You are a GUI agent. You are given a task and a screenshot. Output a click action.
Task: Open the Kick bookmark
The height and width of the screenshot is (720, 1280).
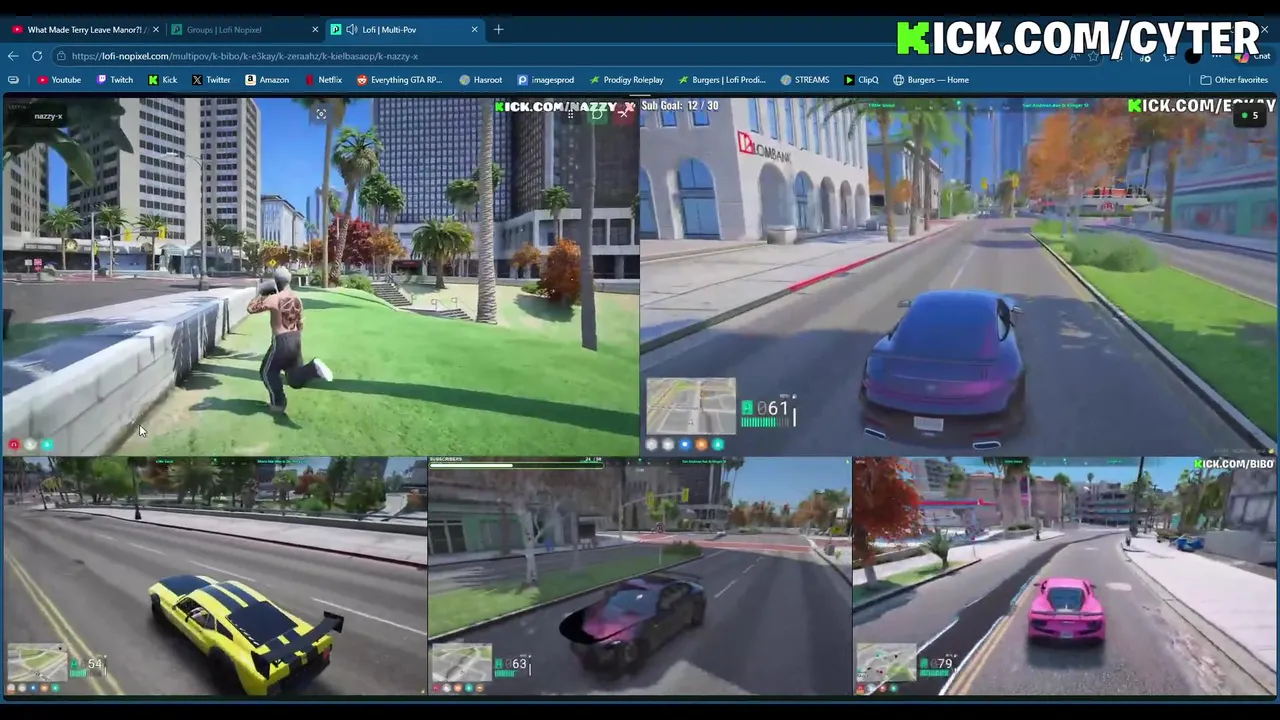(162, 80)
